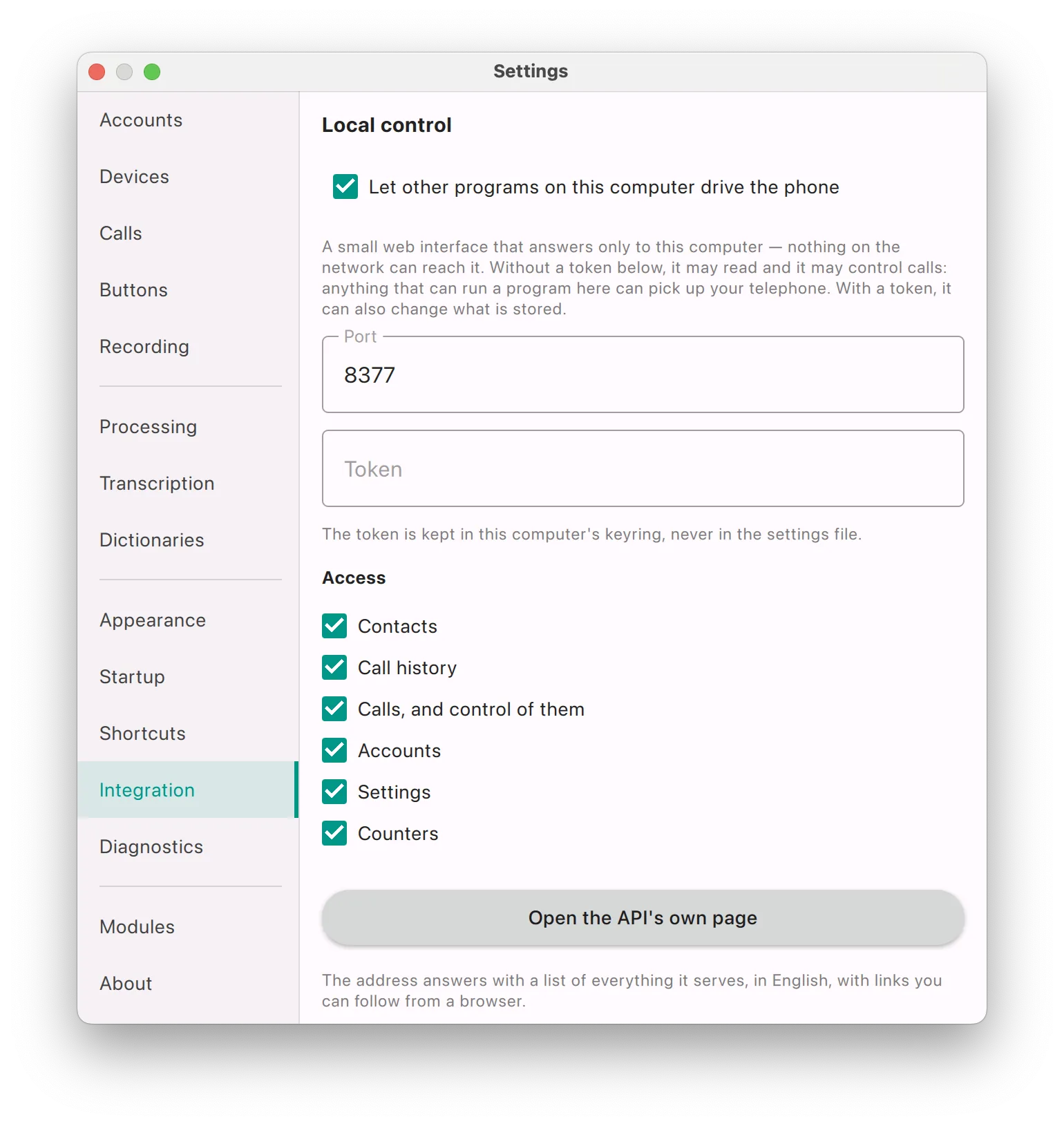This screenshot has width=1064, height=1126.
Task: Open the About section
Action: (188, 984)
